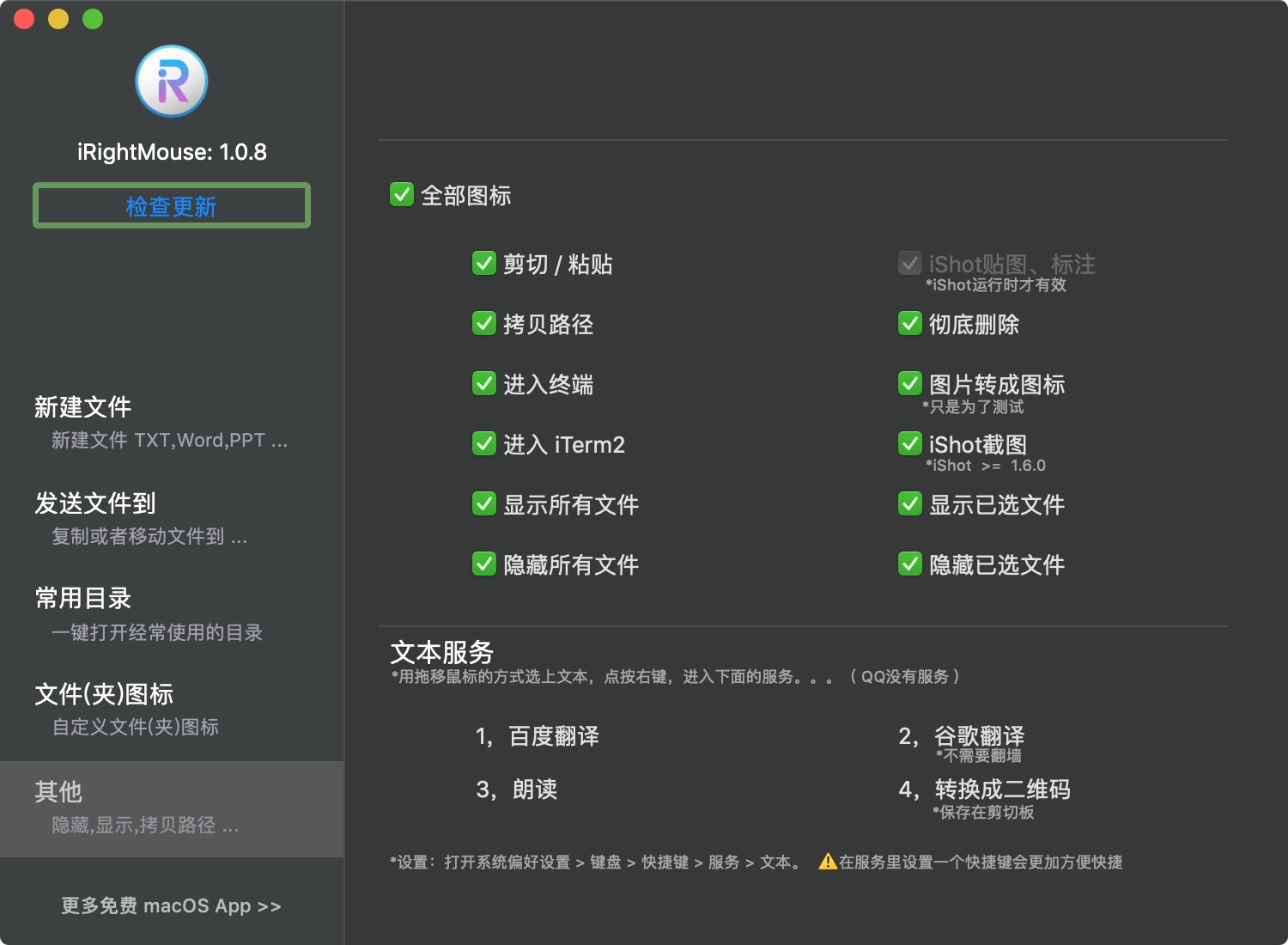Click the *设置: 打开系统偏好设置 instruction text
The image size is (1288, 945).
click(x=598, y=863)
